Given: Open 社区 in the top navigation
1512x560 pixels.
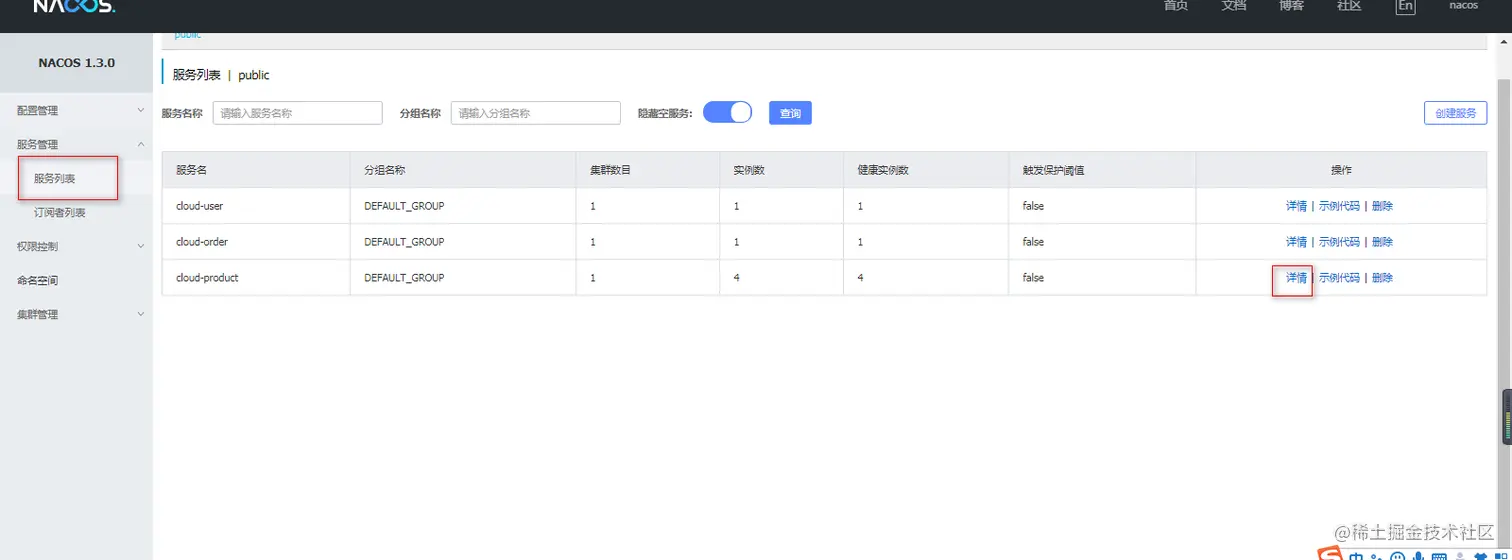Looking at the screenshot, I should tap(1349, 6).
